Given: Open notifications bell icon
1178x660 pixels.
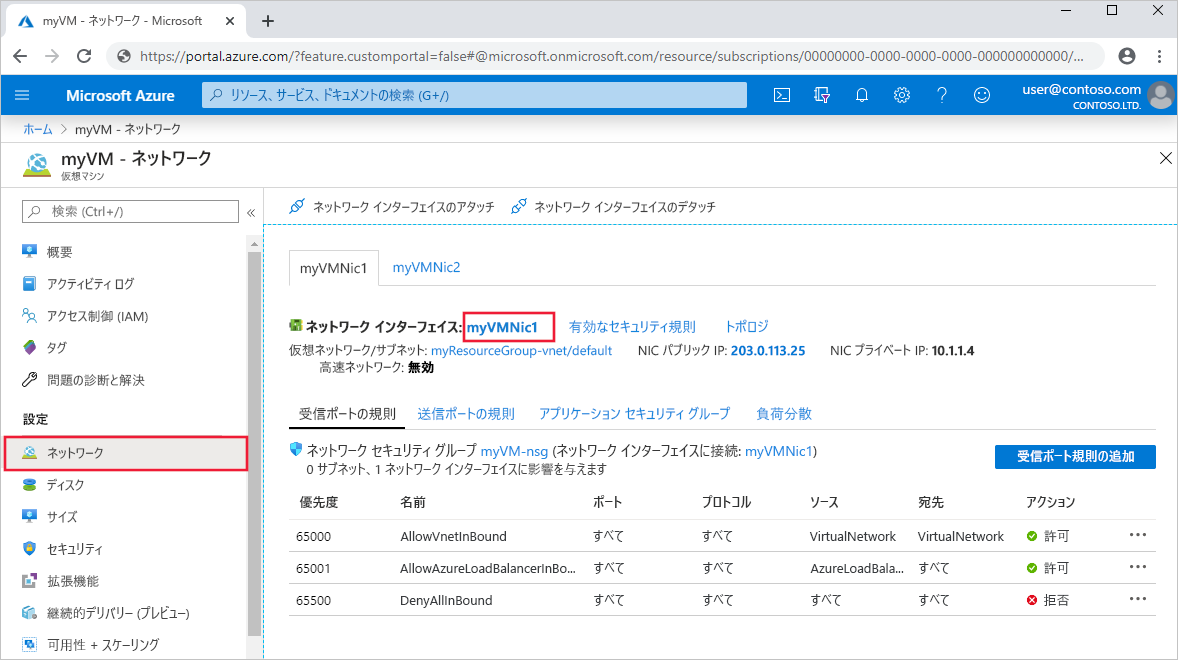Looking at the screenshot, I should [862, 95].
